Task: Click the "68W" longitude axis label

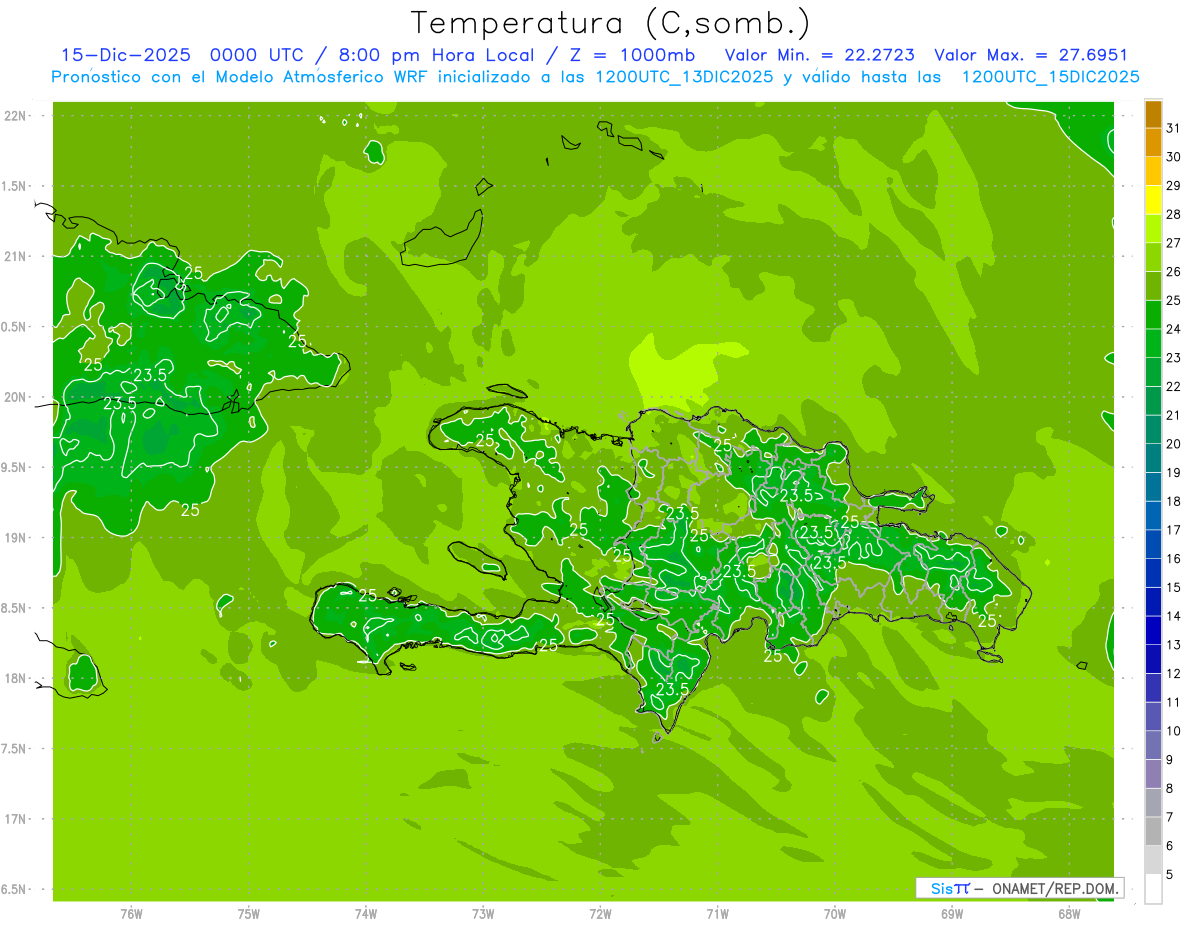Action: tap(1068, 914)
